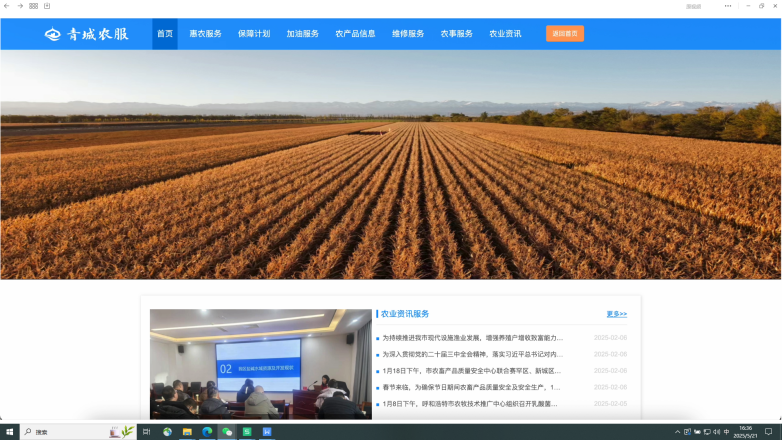782x440 pixels.
Task: Open news item 1月8日下午，呼和浩特市农牧技术推广中心
Action: 470,404
